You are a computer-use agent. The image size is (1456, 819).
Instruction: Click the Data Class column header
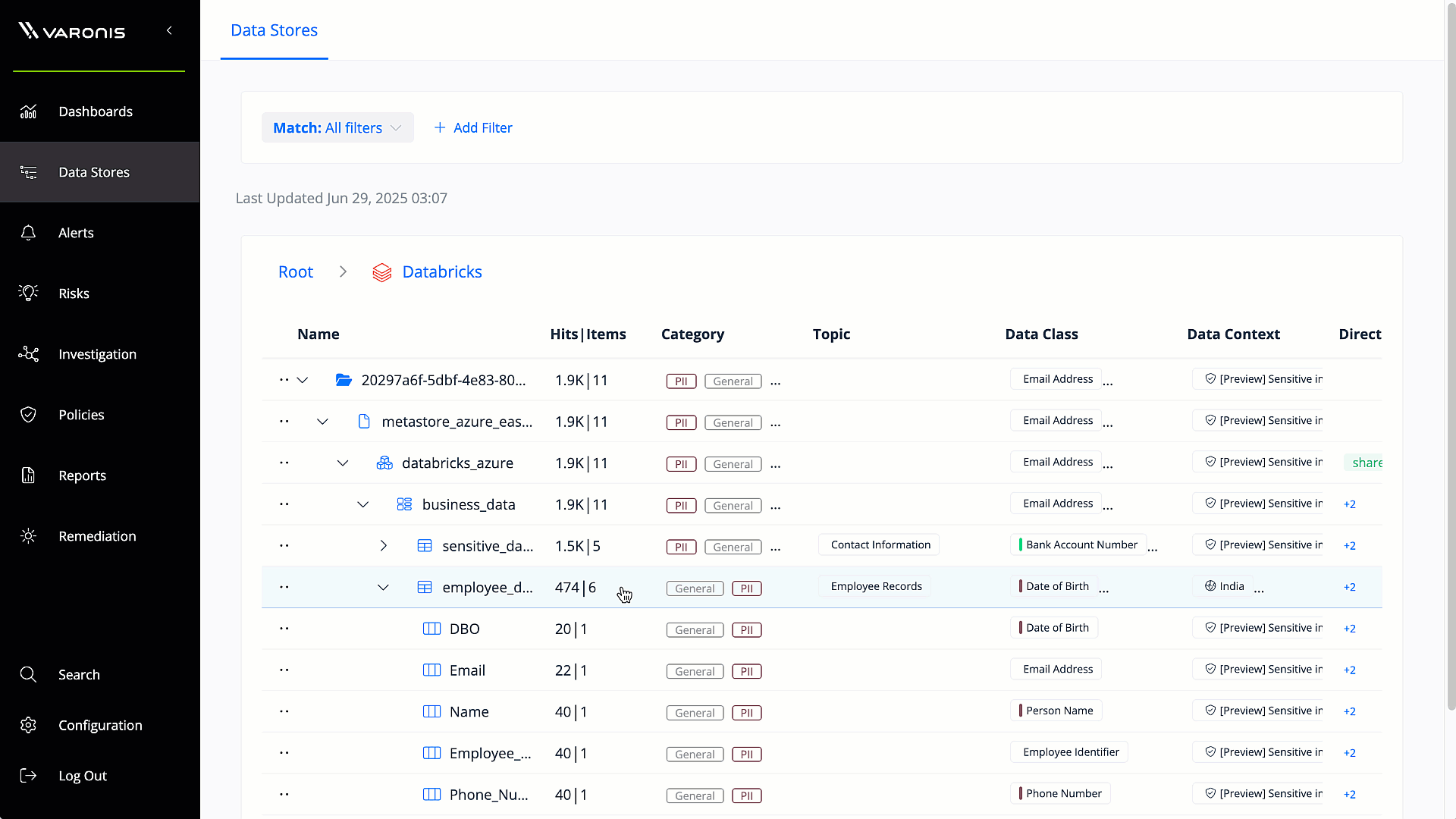click(x=1041, y=334)
